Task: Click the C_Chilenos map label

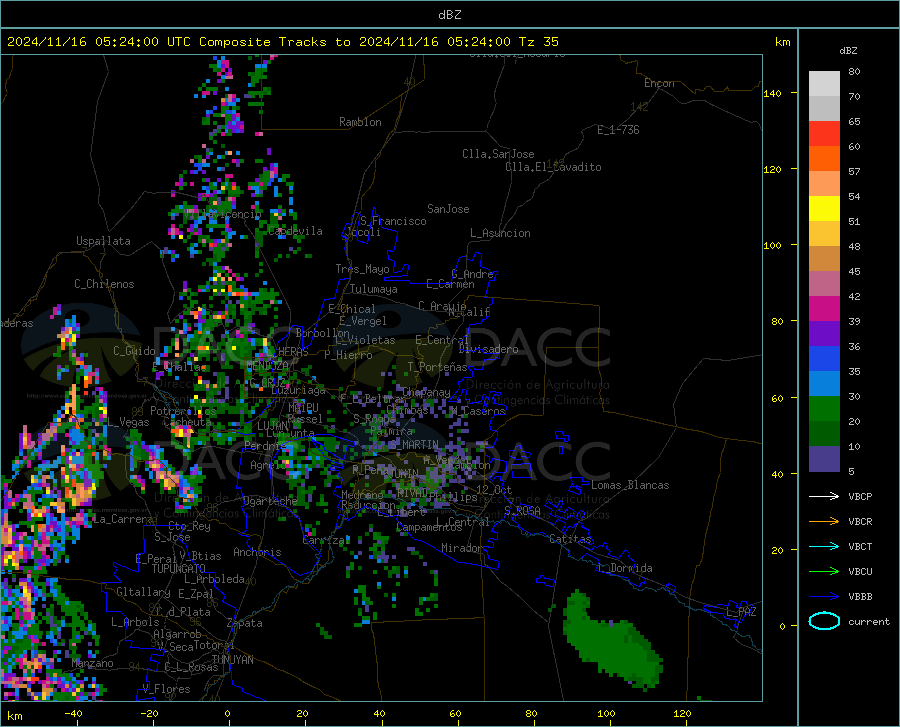Action: point(104,284)
